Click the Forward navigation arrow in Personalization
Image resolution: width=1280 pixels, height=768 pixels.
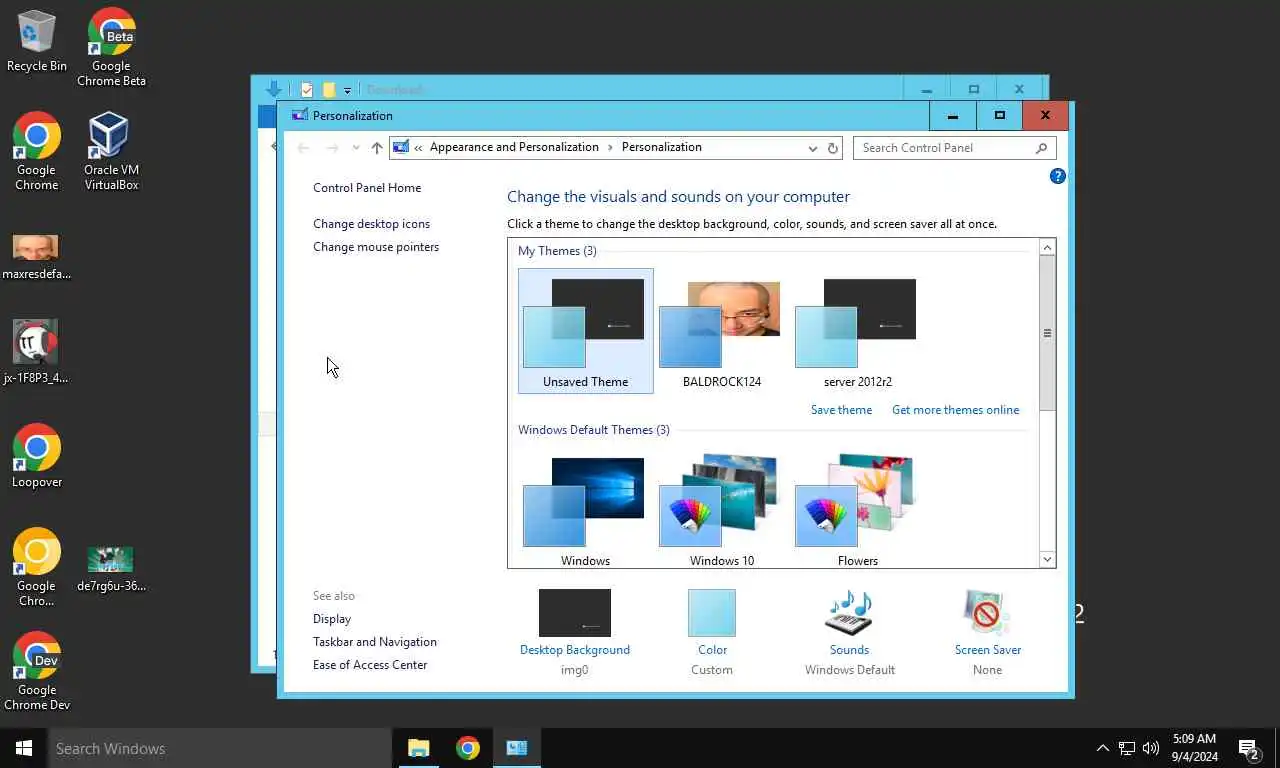coord(332,148)
